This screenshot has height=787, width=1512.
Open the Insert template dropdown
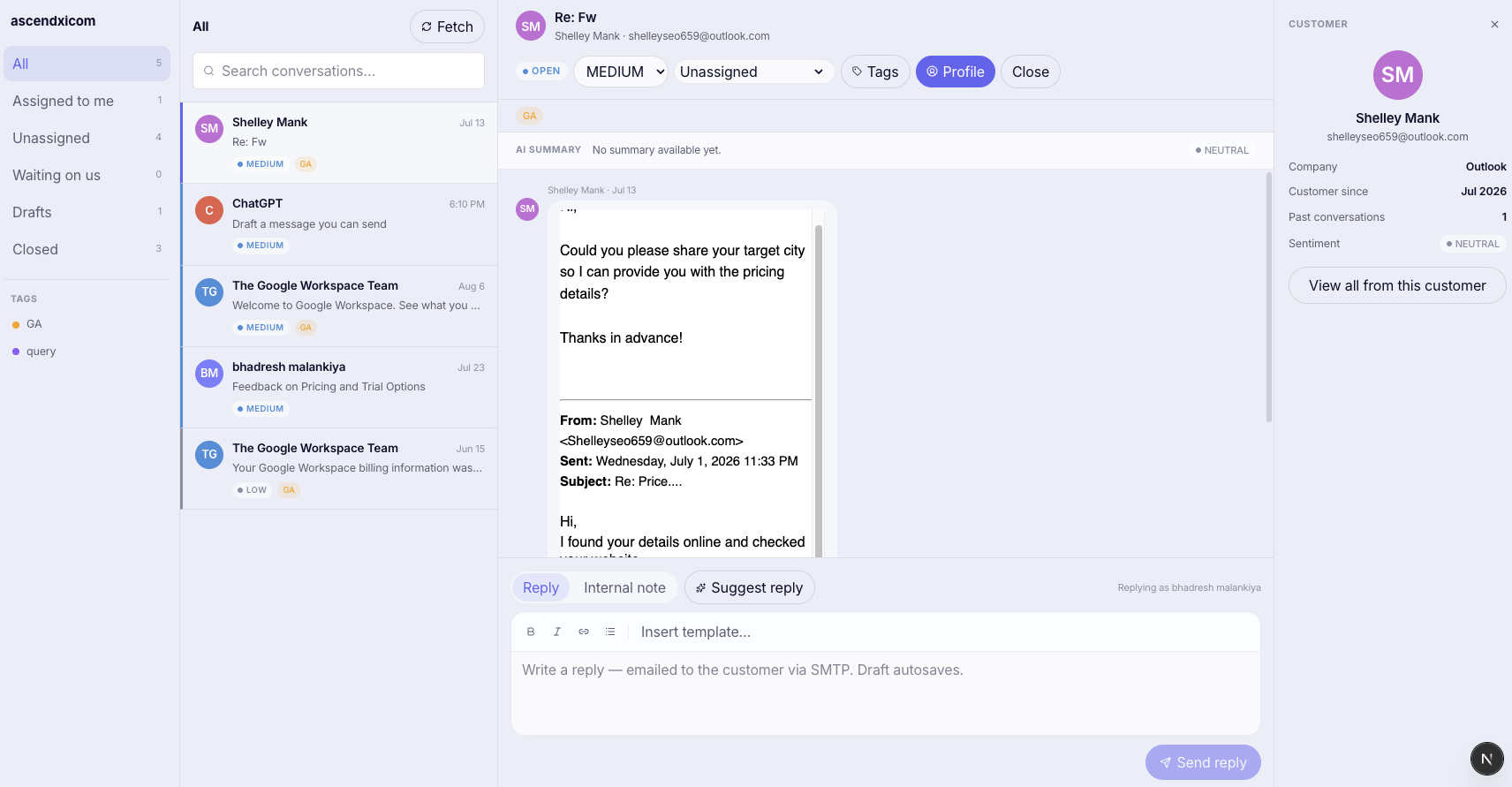pos(696,632)
